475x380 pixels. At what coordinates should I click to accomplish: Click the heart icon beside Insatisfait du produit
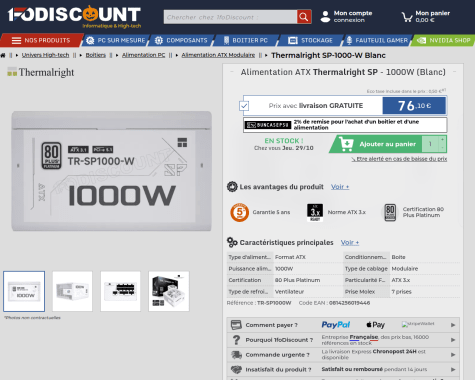(x=236, y=369)
